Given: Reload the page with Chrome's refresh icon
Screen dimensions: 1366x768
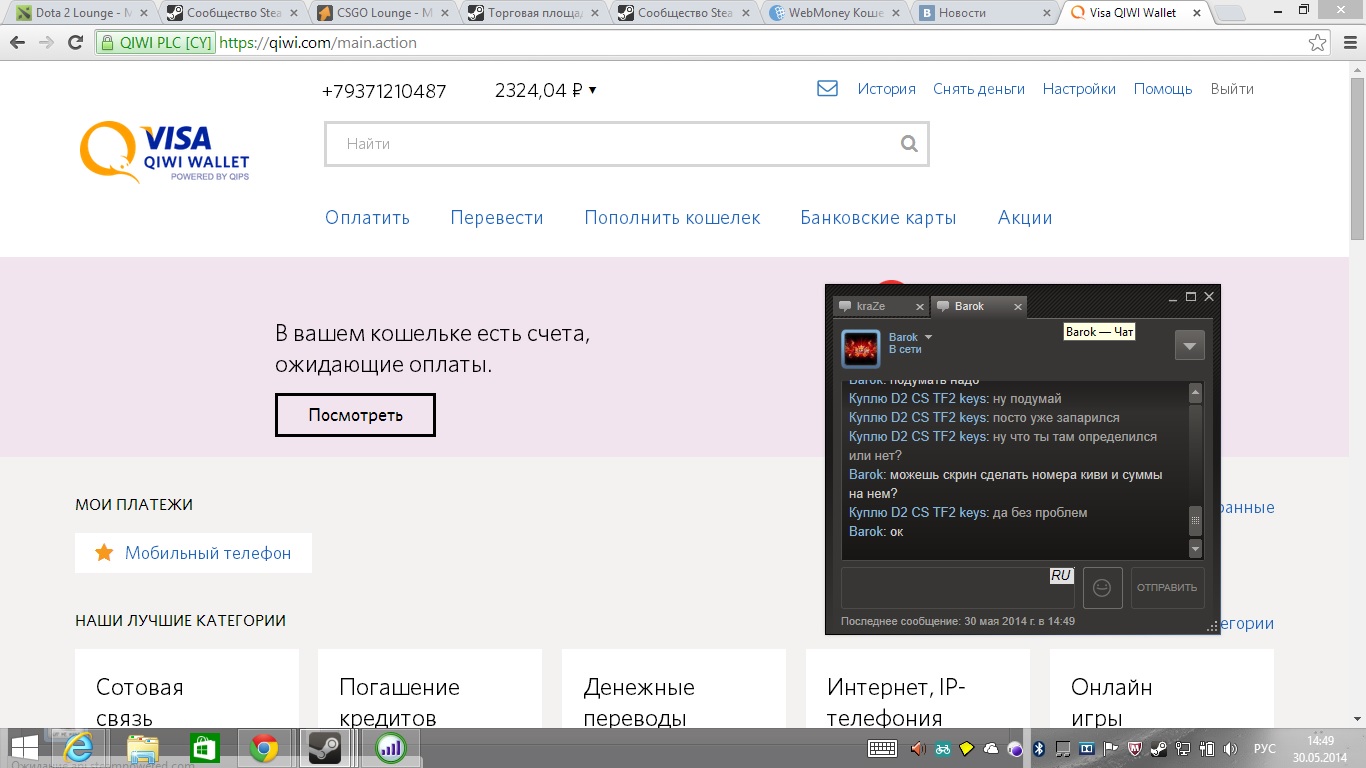Looking at the screenshot, I should click(x=75, y=43).
